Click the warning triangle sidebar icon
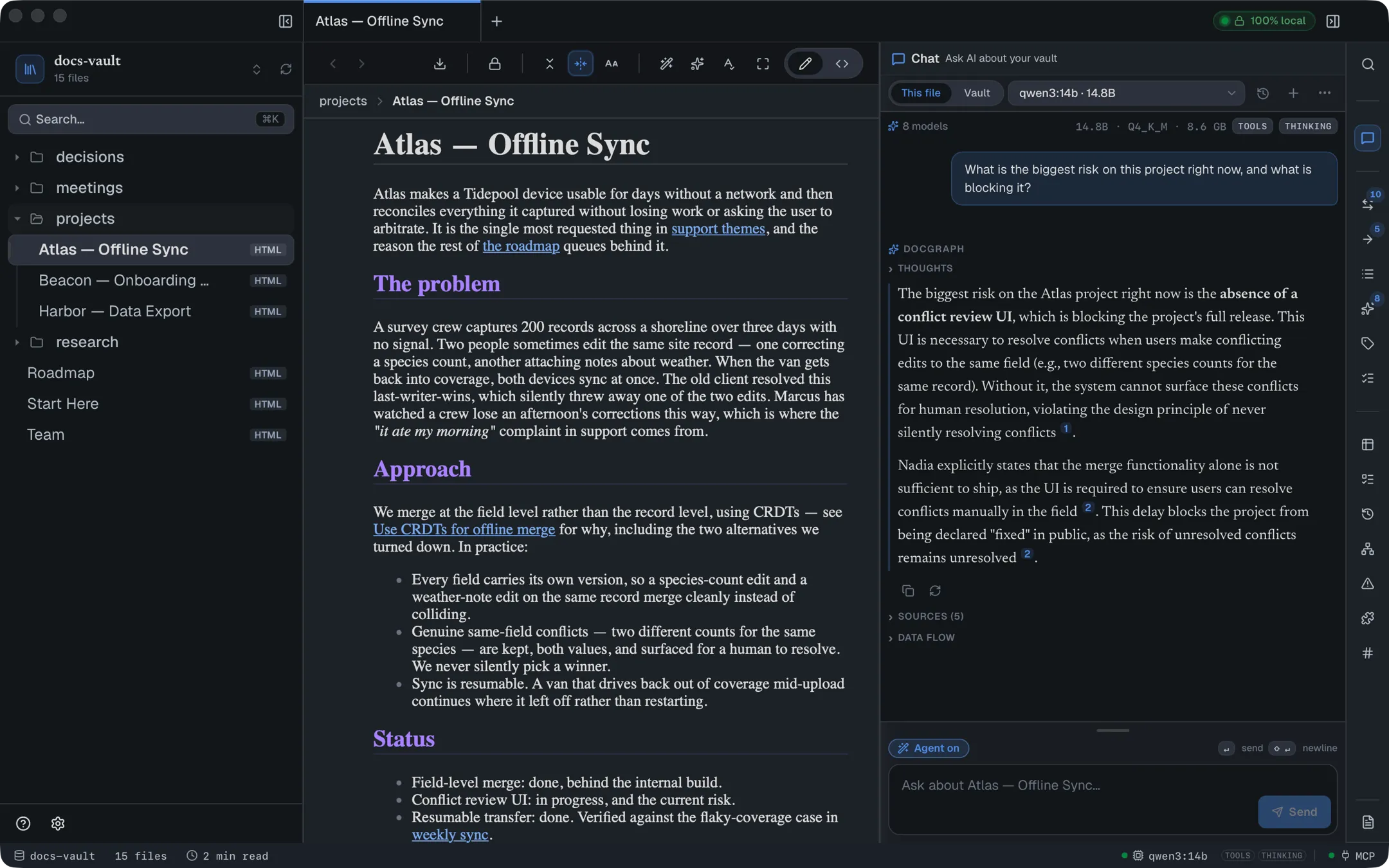The image size is (1389, 868). click(1368, 583)
